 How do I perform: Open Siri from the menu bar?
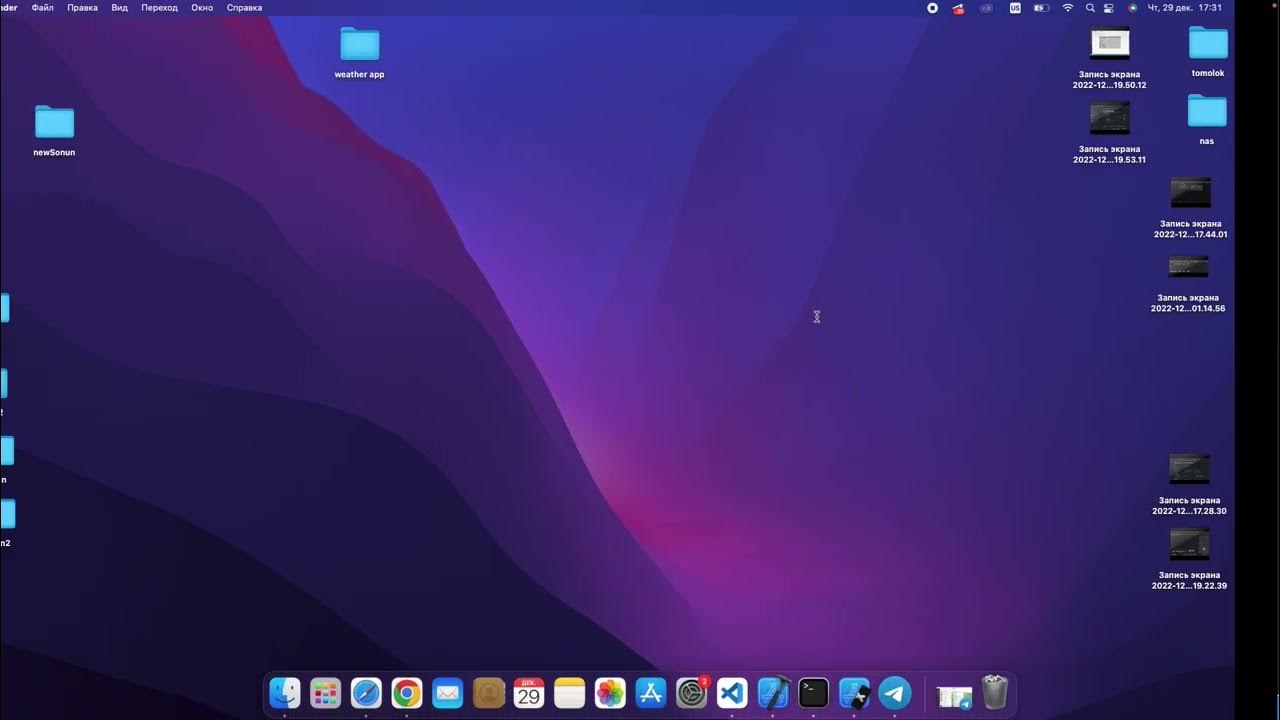pyautogui.click(x=1132, y=8)
